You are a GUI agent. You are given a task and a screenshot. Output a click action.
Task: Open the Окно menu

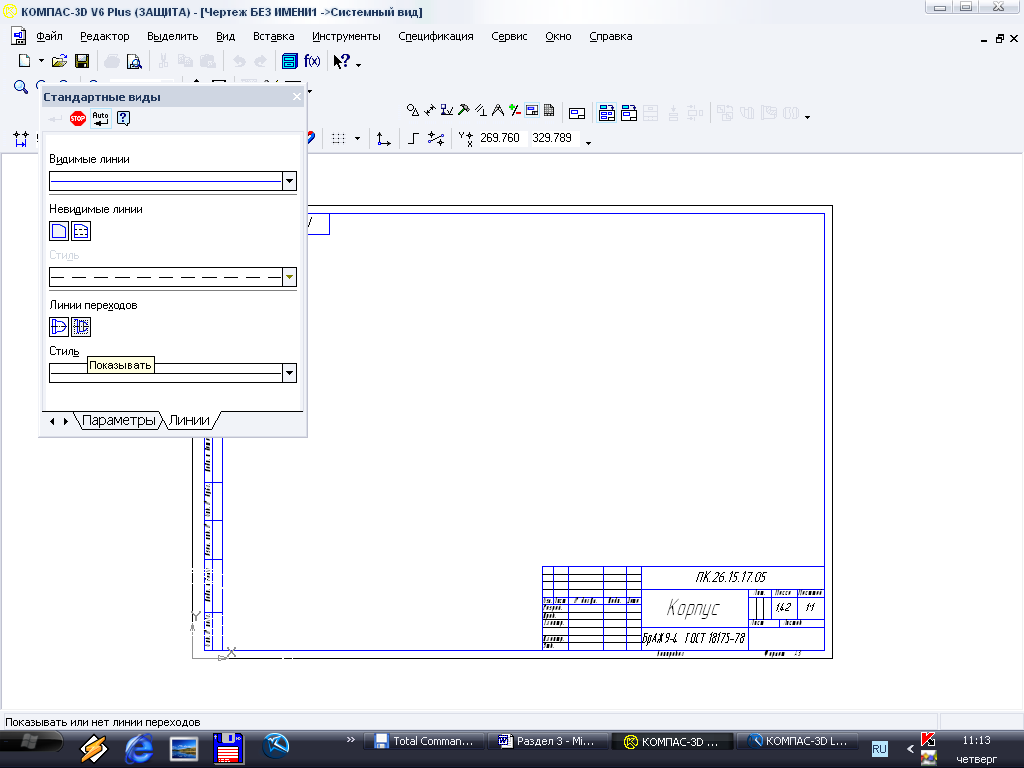pos(558,37)
